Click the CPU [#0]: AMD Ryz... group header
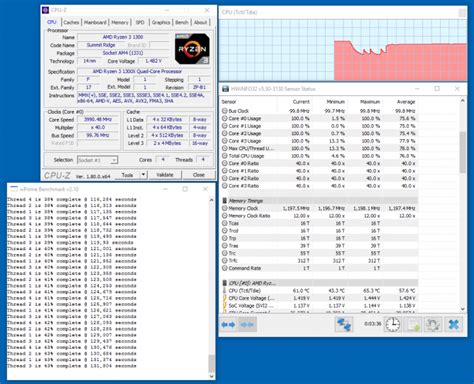Image resolution: width=474 pixels, height=384 pixels. [x=319, y=283]
